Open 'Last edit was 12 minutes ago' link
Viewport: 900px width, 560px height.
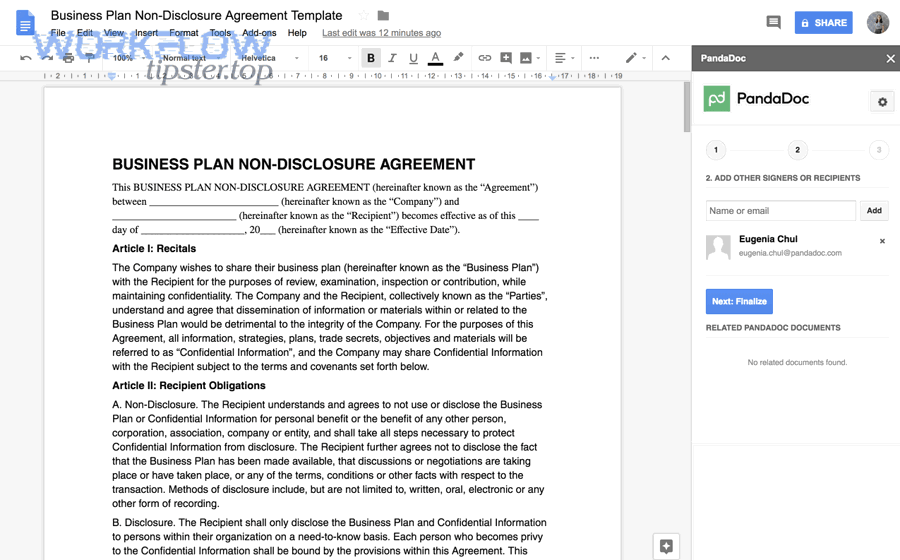tap(381, 33)
